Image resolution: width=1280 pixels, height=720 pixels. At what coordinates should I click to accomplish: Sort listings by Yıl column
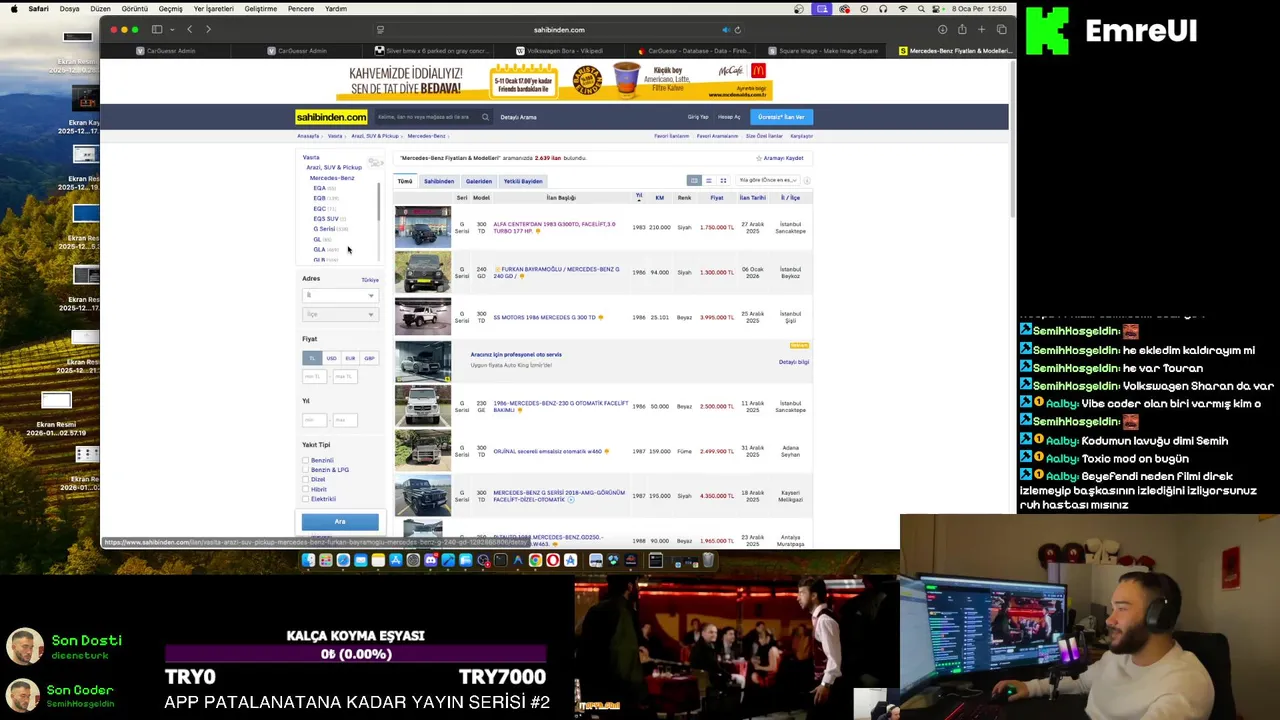pyautogui.click(x=639, y=197)
